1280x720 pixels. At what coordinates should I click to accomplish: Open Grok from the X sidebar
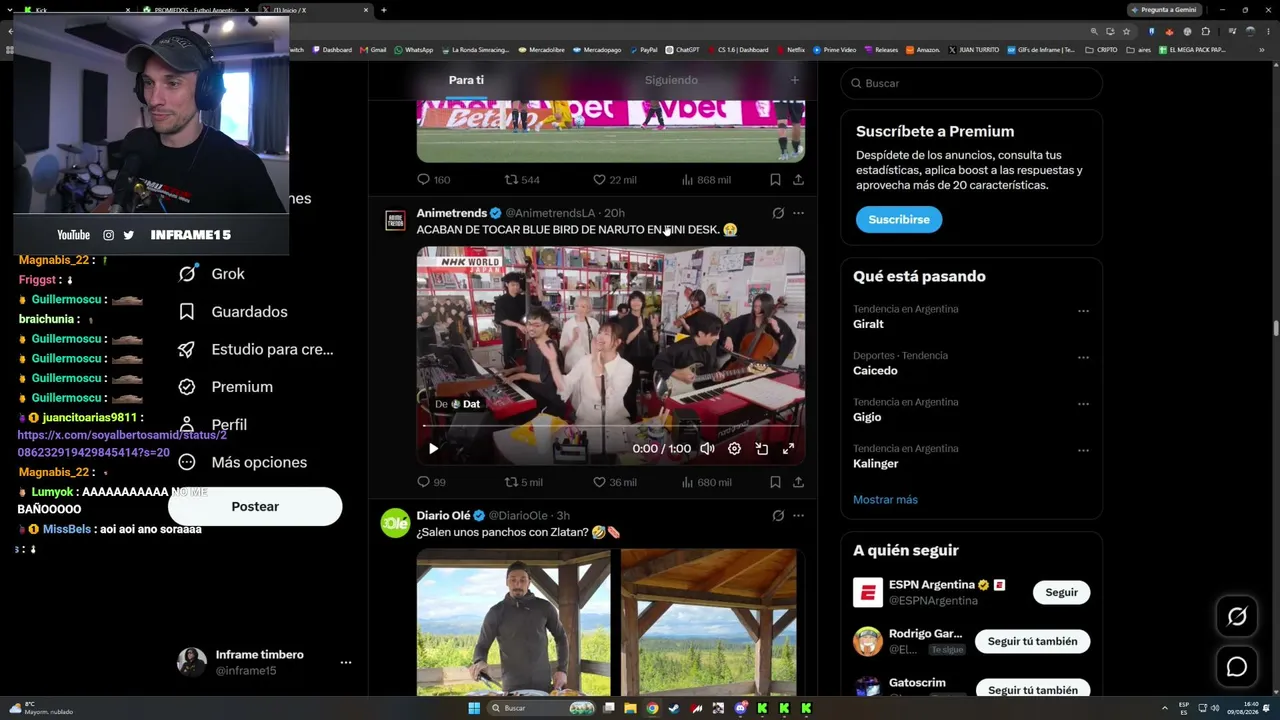(x=211, y=274)
